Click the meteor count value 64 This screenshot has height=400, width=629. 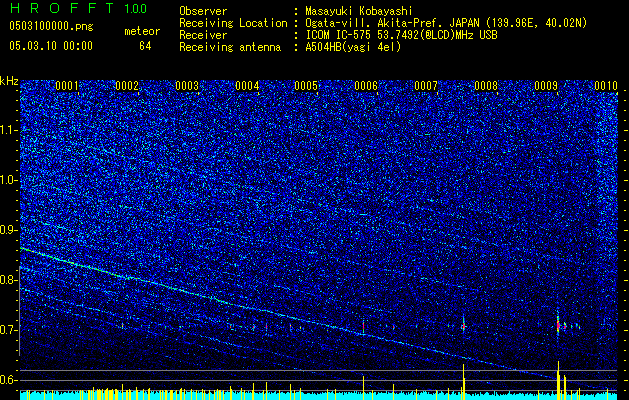pos(145,46)
